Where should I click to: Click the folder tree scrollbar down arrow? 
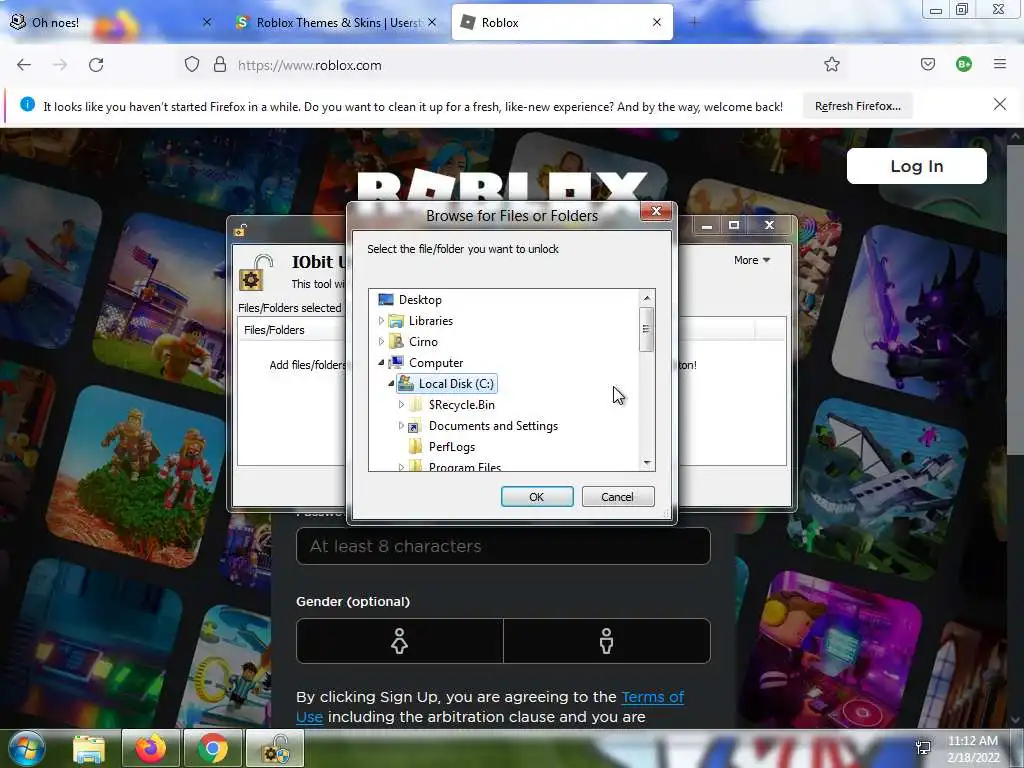(647, 463)
